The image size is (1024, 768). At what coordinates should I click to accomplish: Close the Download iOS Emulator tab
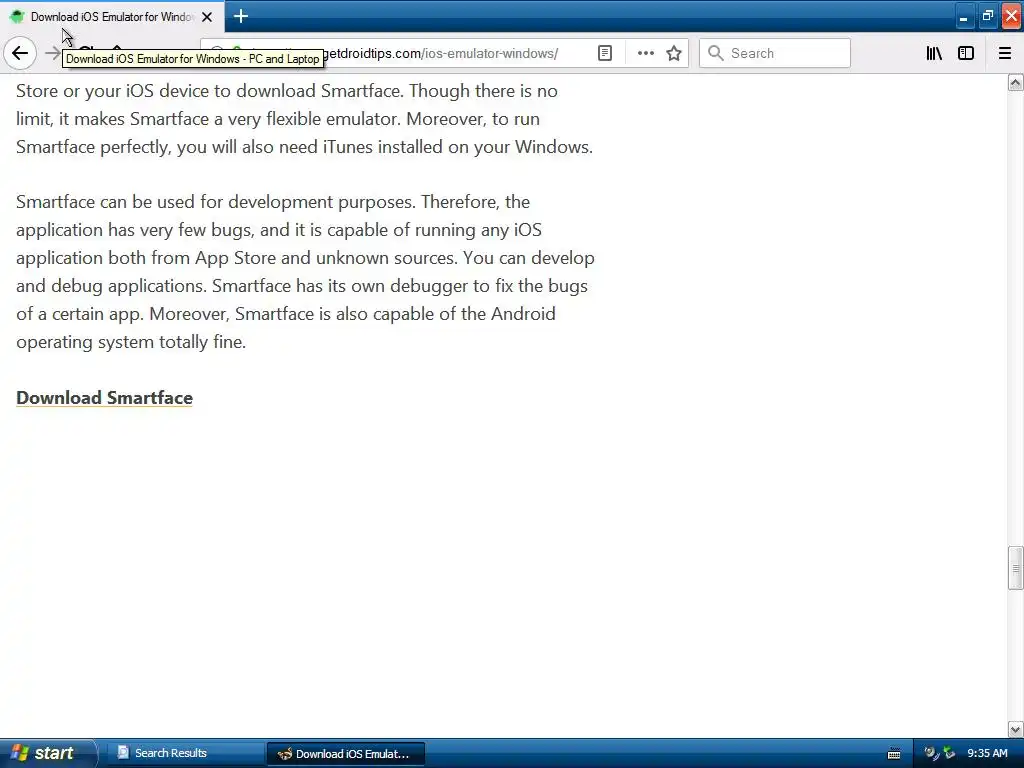207,17
